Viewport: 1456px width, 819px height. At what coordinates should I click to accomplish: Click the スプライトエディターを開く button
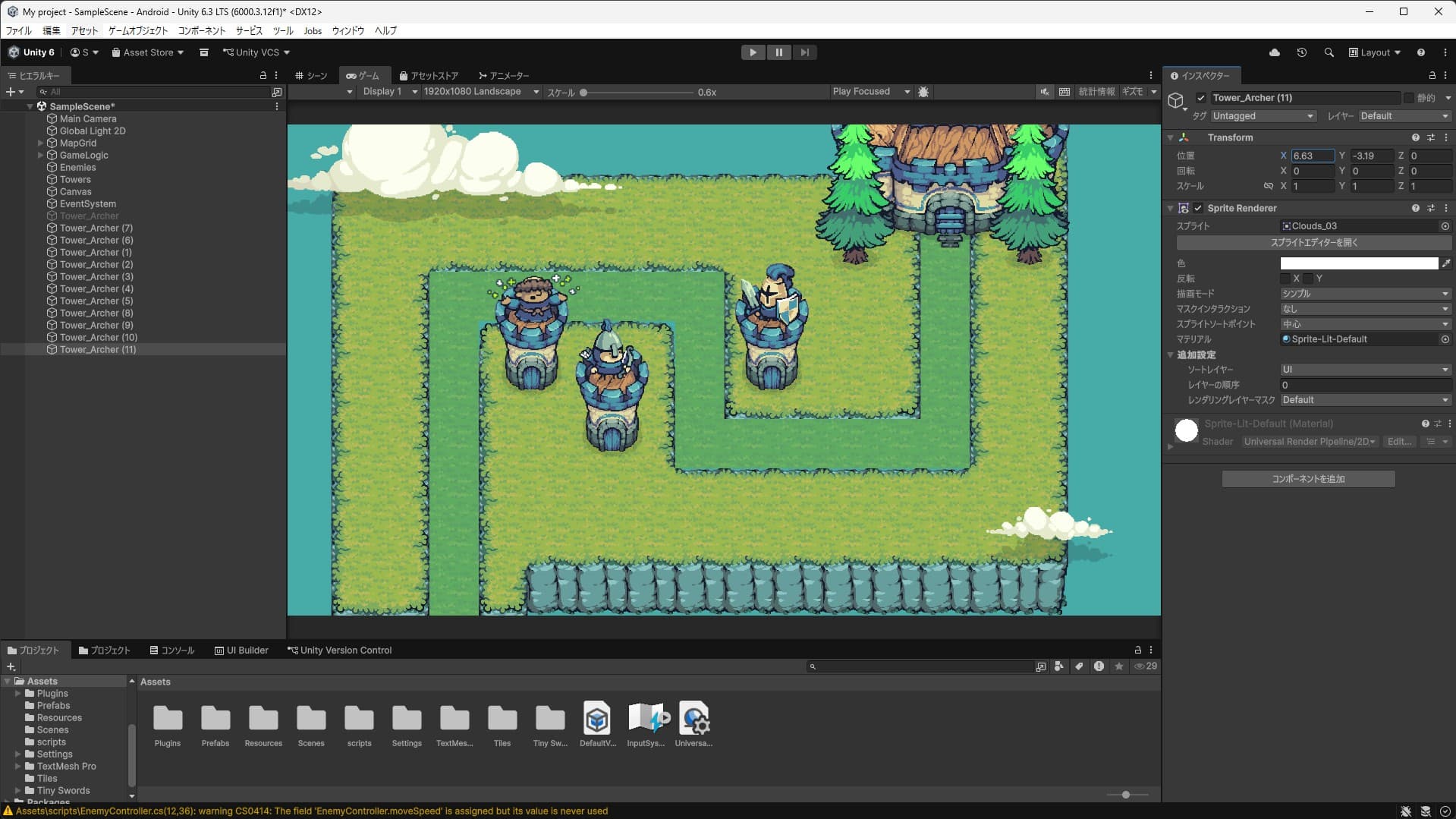pos(1313,243)
